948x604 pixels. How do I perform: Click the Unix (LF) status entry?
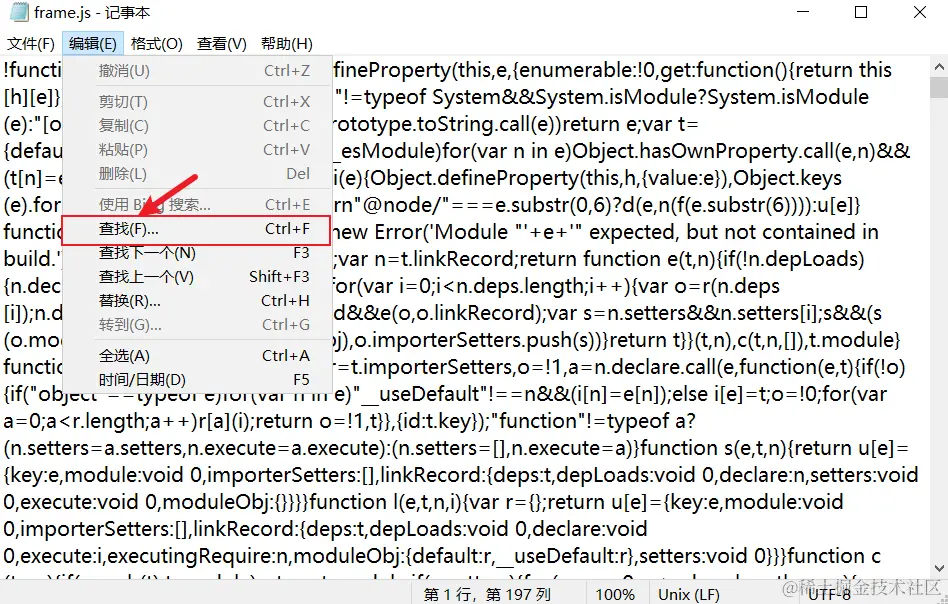(x=689, y=594)
